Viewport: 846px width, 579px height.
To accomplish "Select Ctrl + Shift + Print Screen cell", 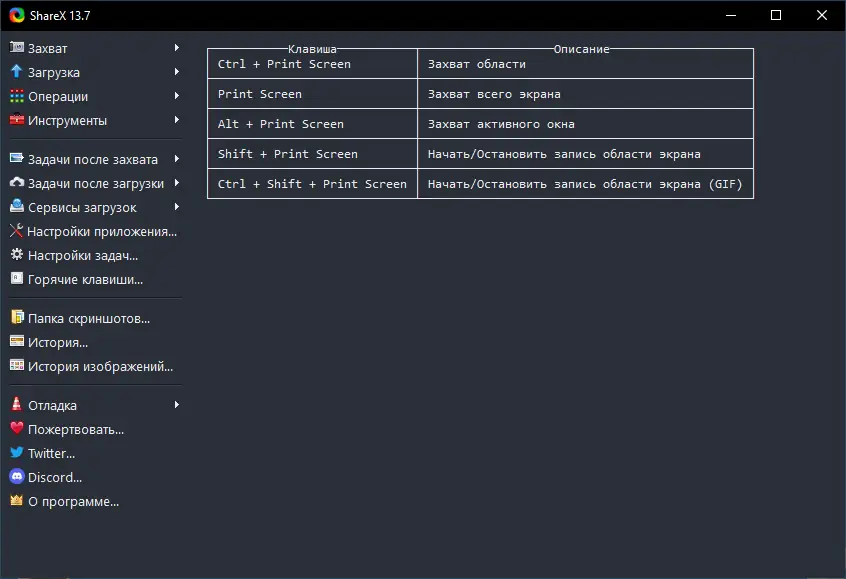I will [312, 183].
